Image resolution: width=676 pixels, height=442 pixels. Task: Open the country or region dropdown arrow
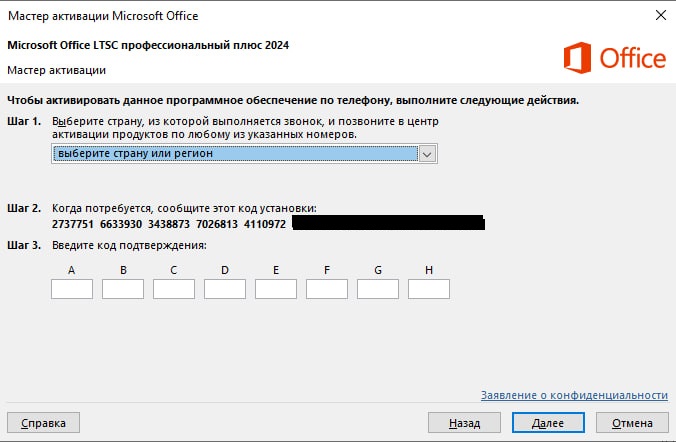tap(427, 154)
